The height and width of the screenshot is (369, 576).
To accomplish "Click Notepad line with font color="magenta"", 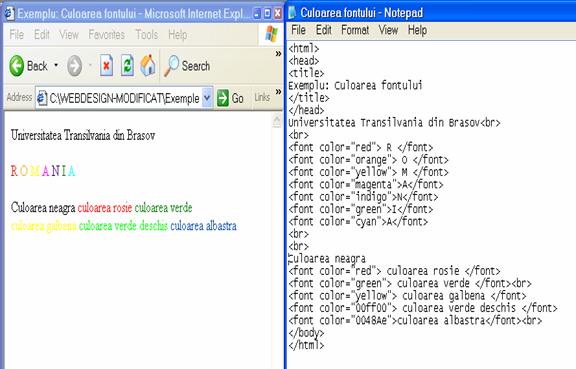I will 366,184.
